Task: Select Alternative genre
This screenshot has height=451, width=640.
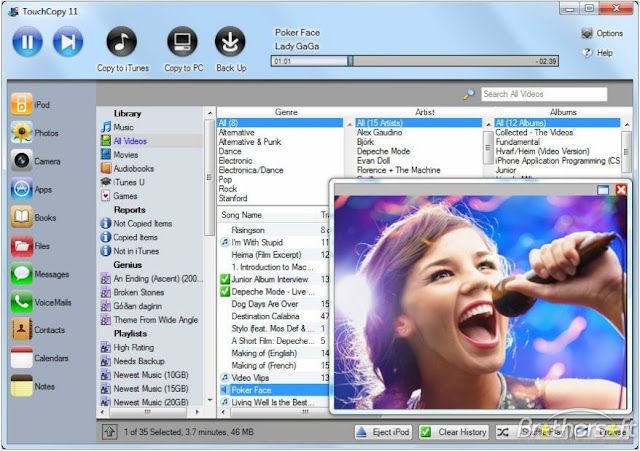Action: 236,132
